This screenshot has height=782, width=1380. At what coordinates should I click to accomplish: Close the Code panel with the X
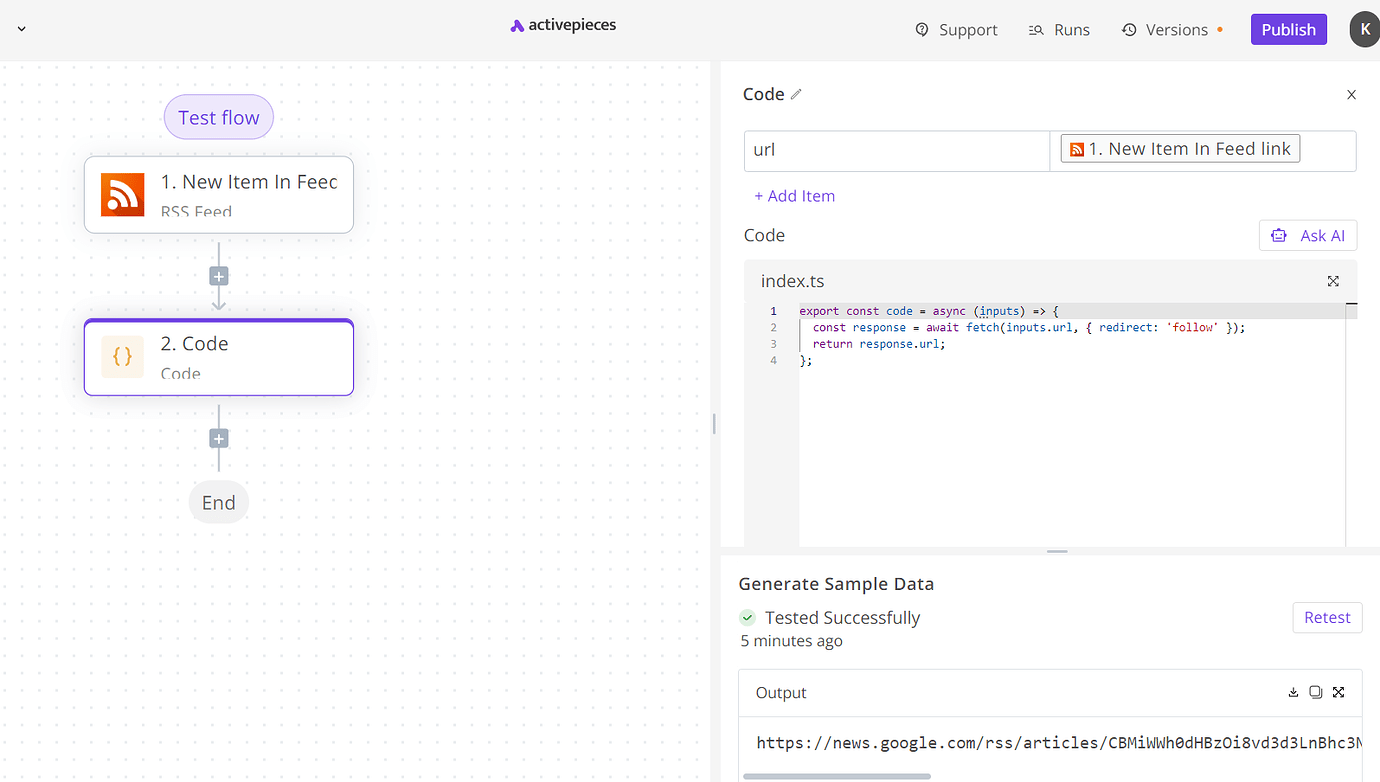1351,94
